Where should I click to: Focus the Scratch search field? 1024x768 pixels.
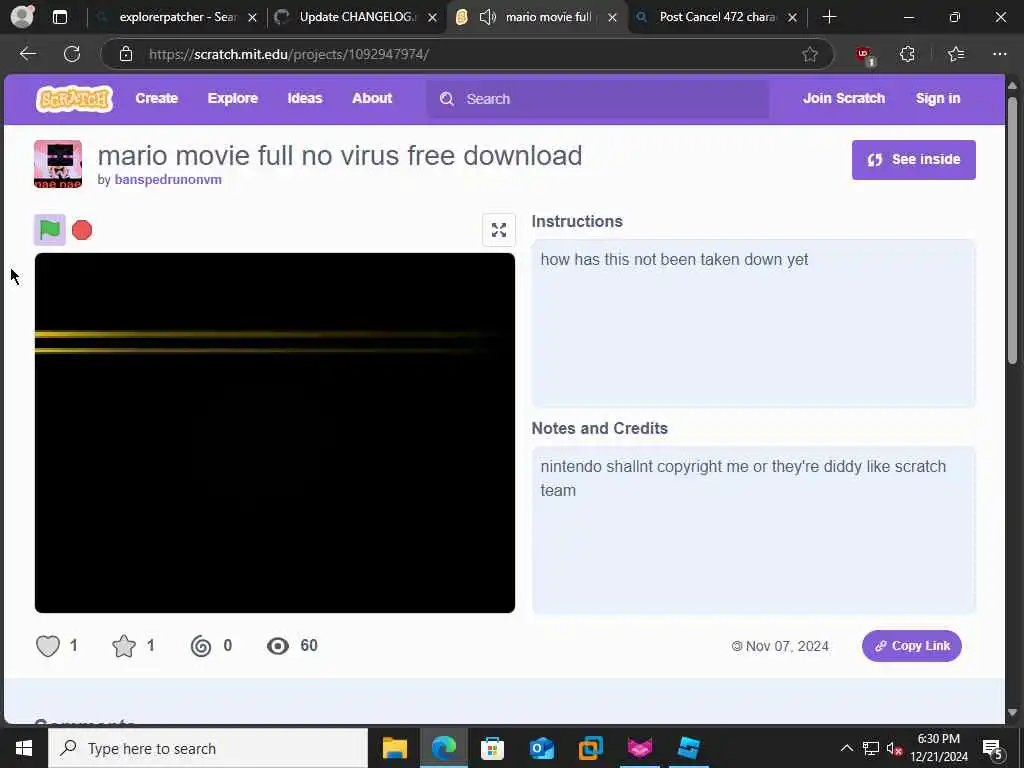(x=598, y=99)
